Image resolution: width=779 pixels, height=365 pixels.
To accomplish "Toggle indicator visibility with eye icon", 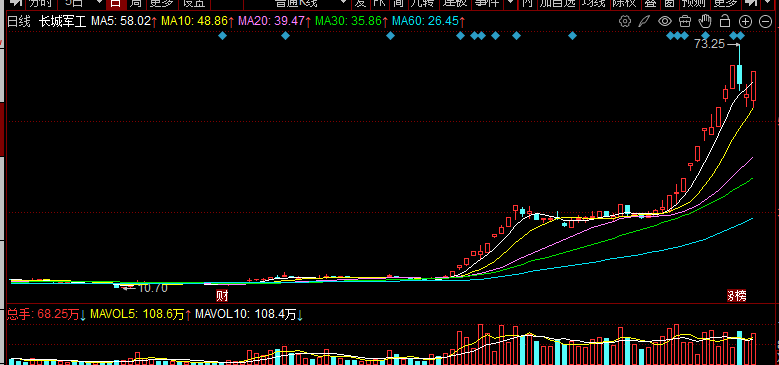I will point(665,21).
